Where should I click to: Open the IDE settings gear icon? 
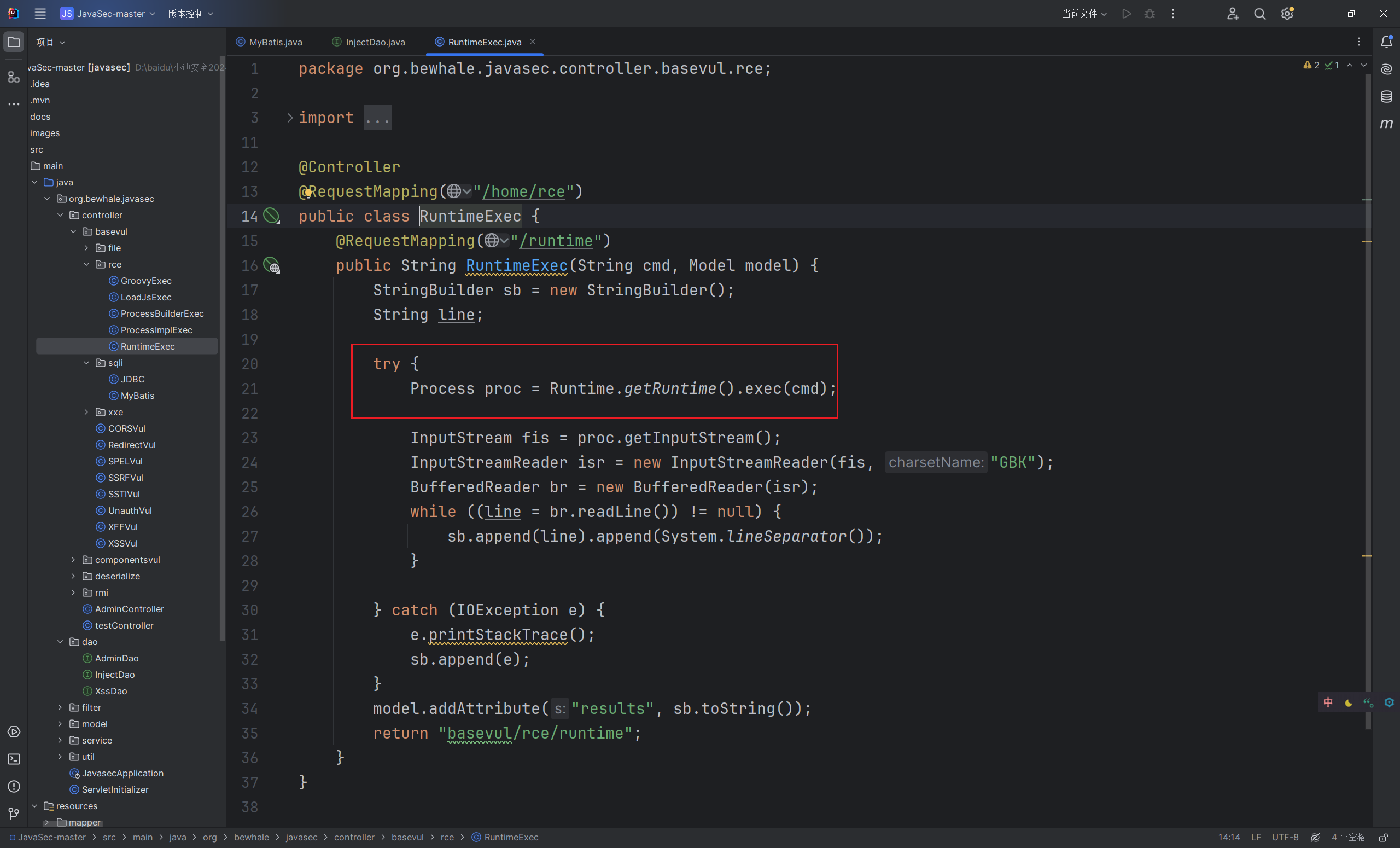coord(1287,14)
